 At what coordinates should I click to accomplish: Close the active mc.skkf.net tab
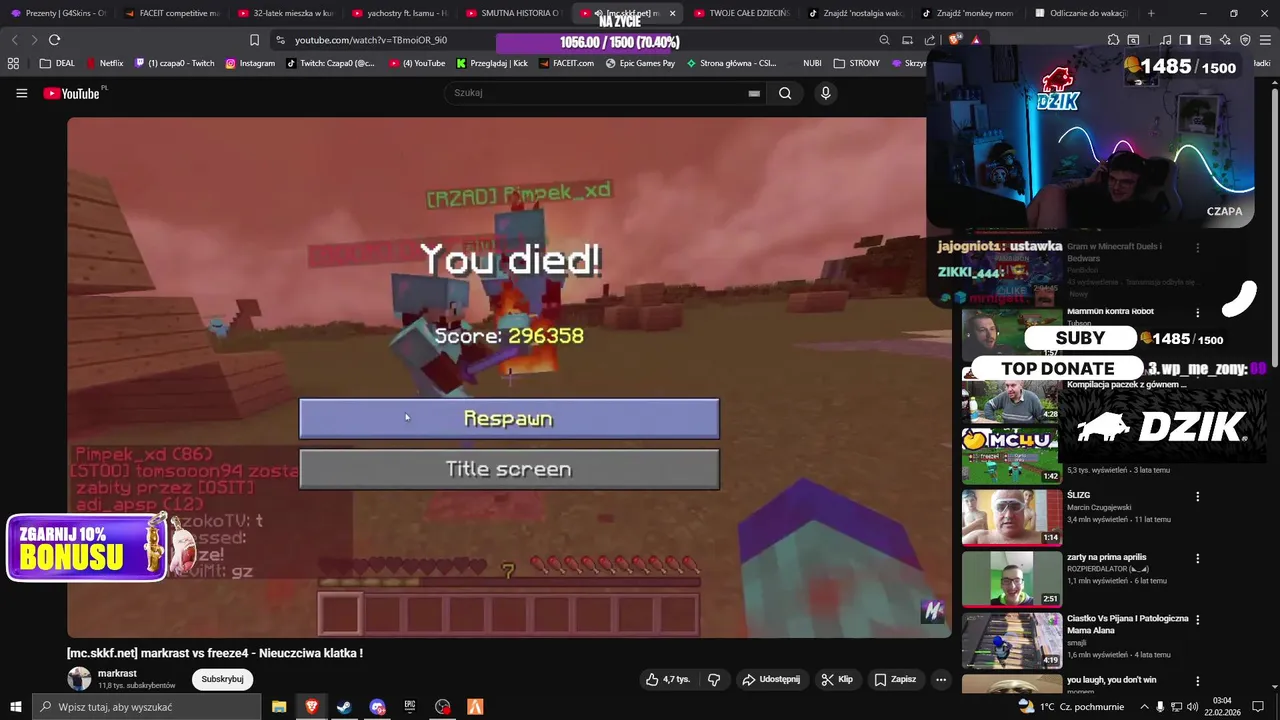tap(672, 13)
